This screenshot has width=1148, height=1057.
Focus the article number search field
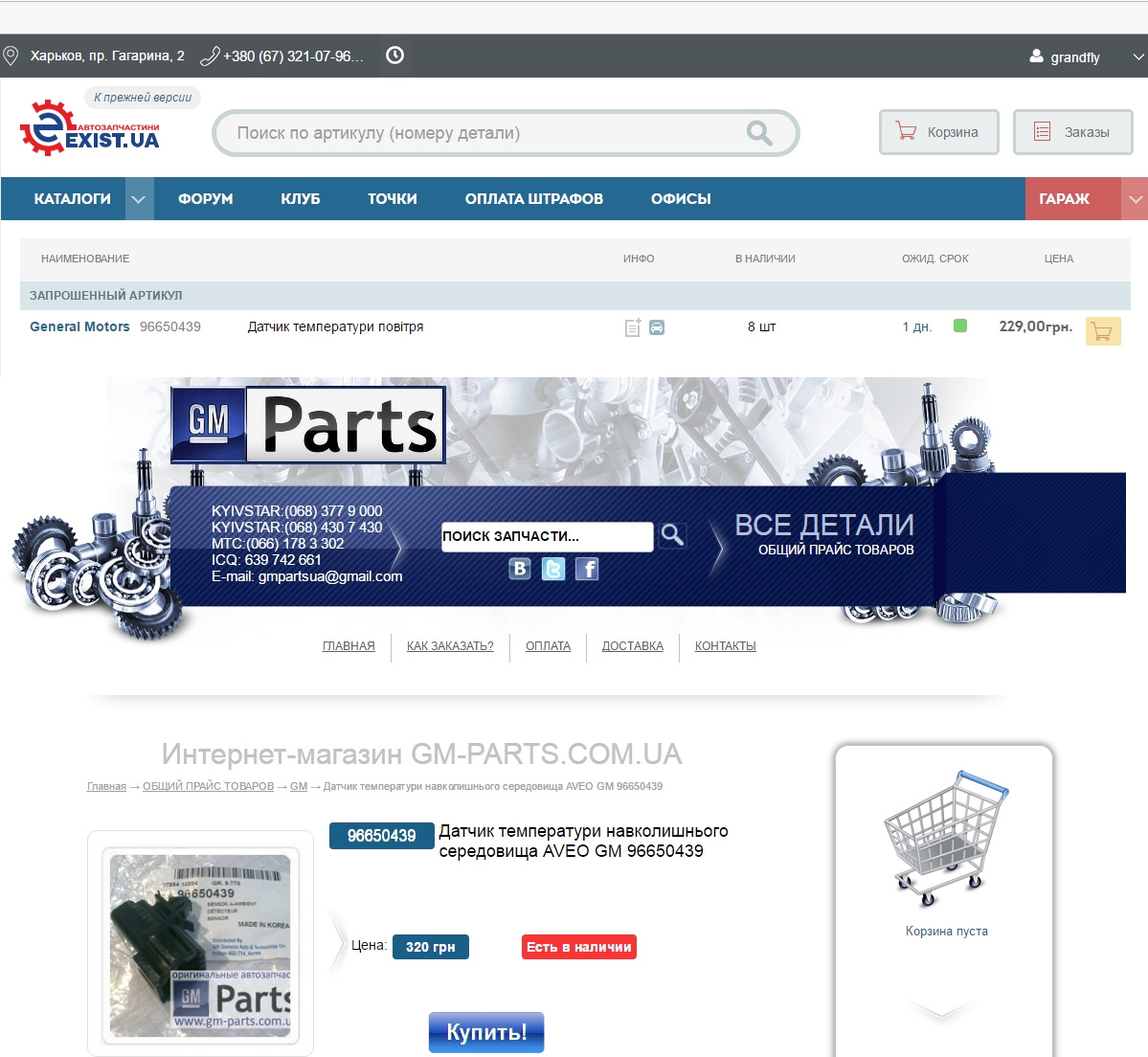coord(506,133)
